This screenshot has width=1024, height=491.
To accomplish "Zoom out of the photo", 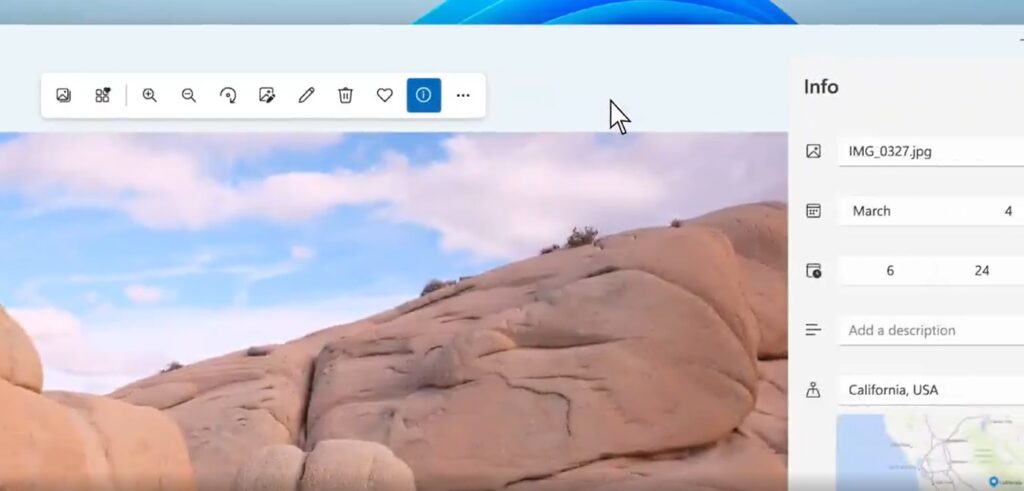I will tap(189, 95).
